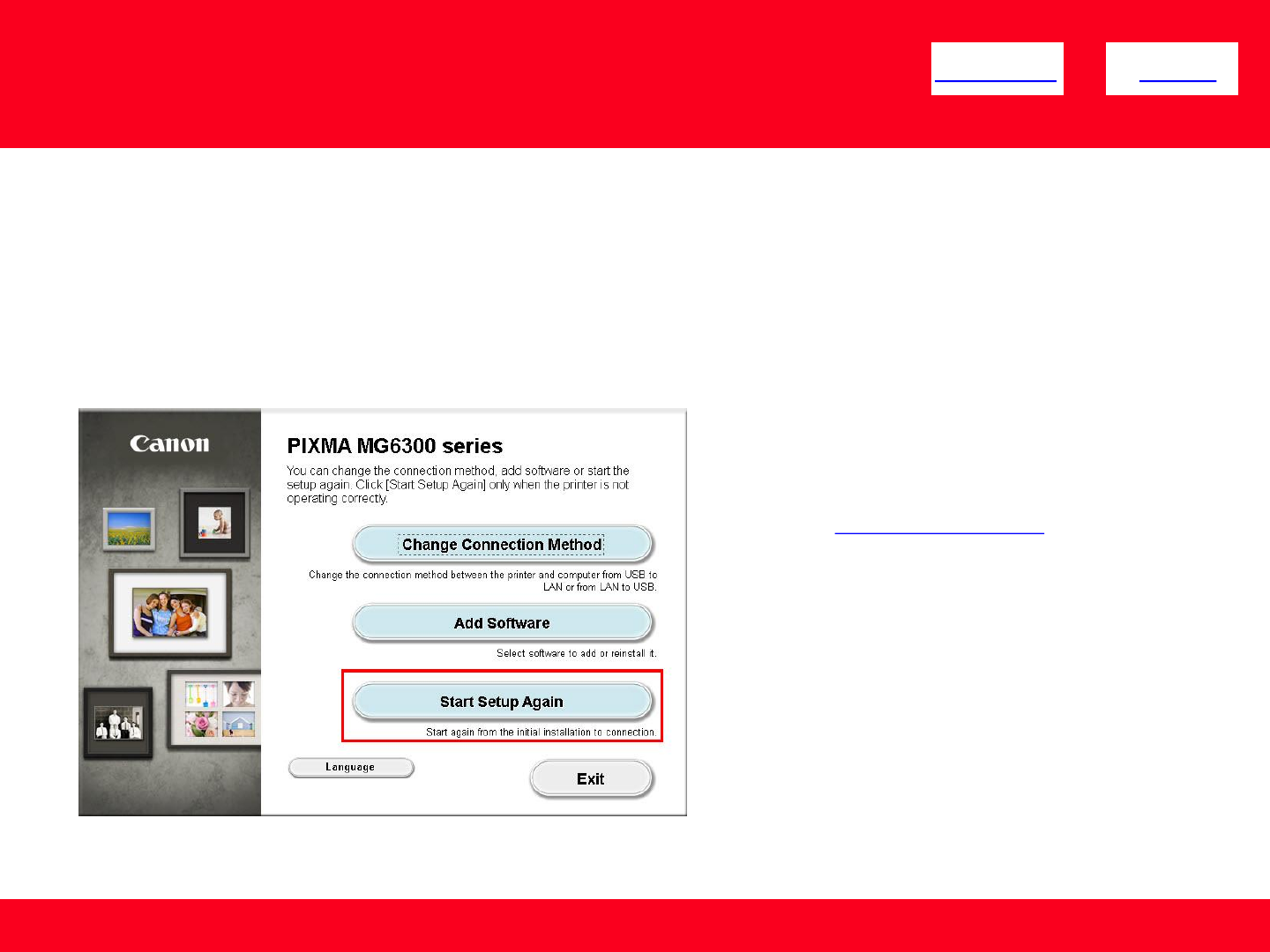Click the "Change the connection method between" description

pyautogui.click(x=482, y=580)
